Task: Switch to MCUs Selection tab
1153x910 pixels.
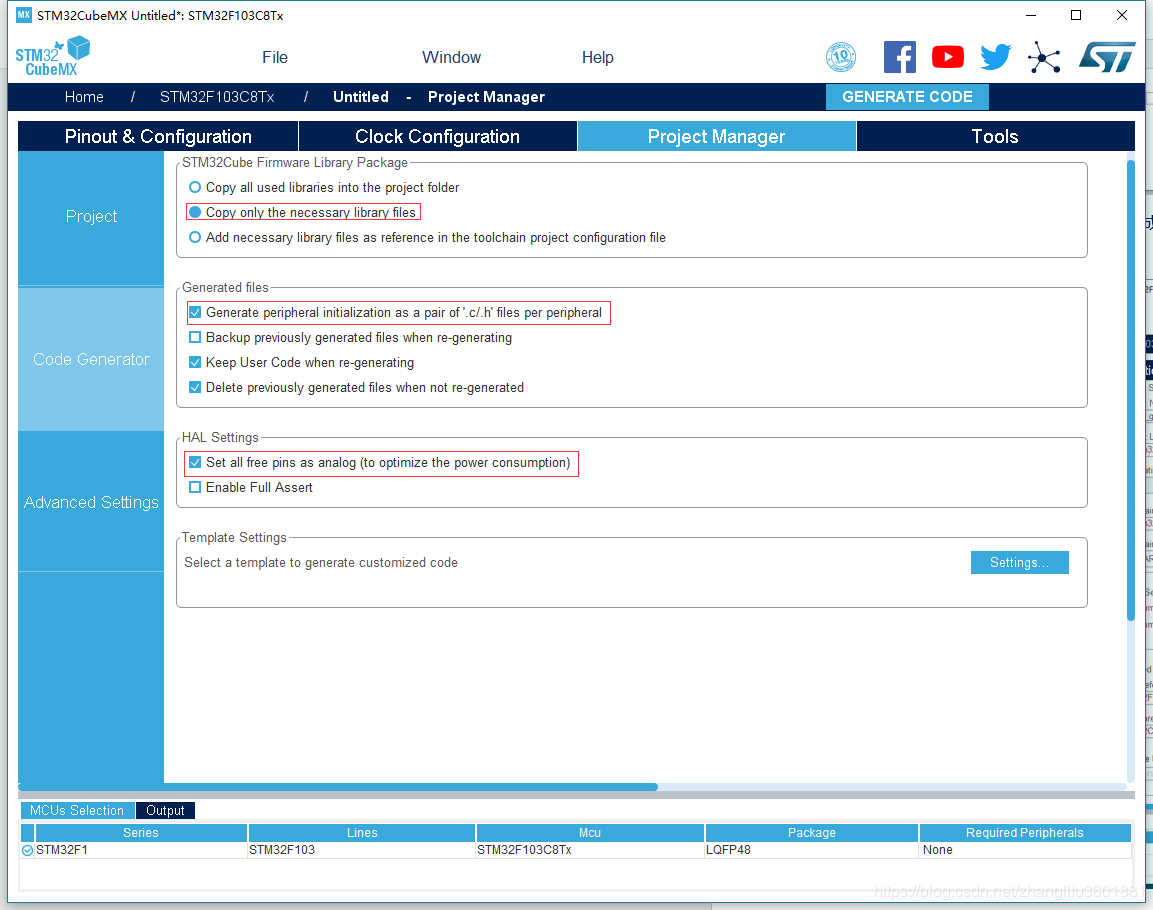Action: (x=77, y=810)
